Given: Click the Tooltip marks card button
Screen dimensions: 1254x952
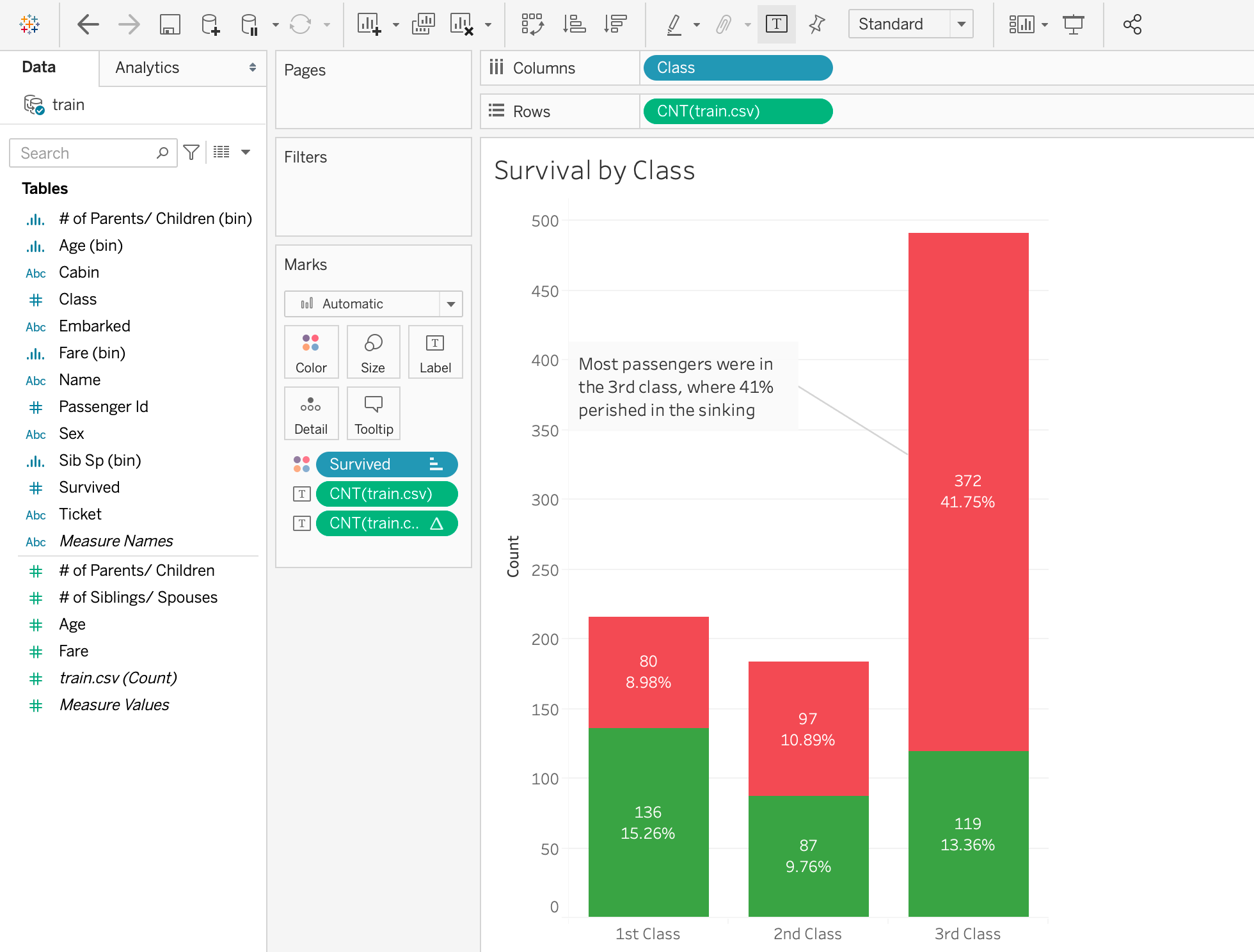Looking at the screenshot, I should point(374,413).
